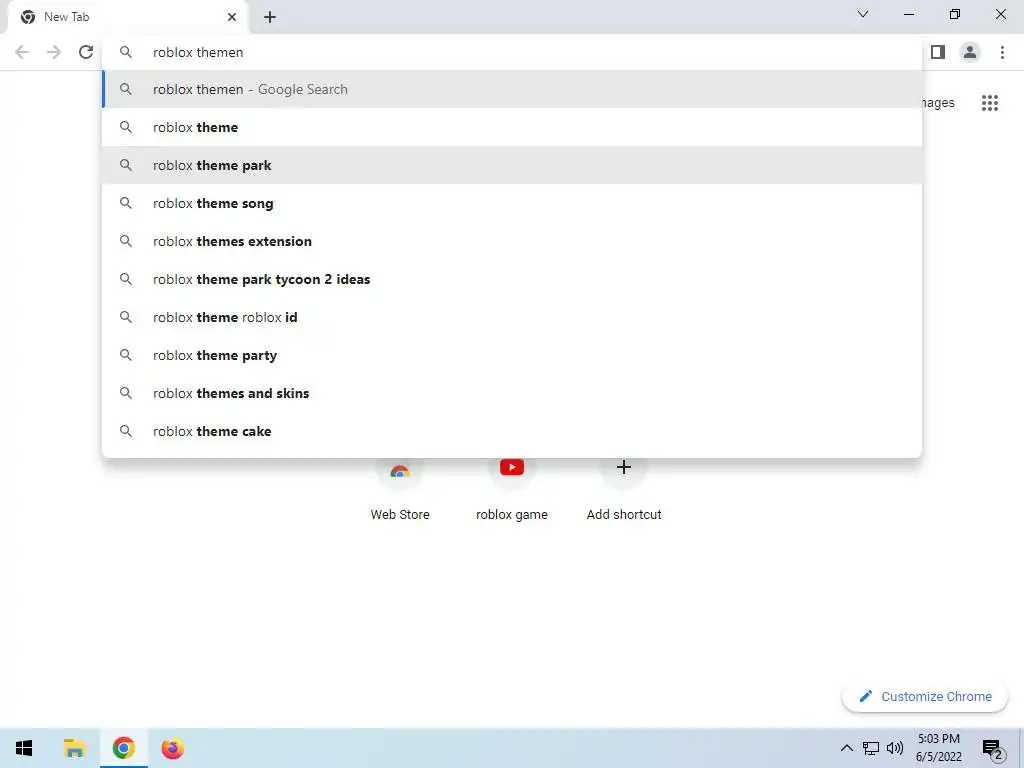Choose 'roblox themen - Google Search' suggestion
The image size is (1024, 768).
click(x=512, y=89)
